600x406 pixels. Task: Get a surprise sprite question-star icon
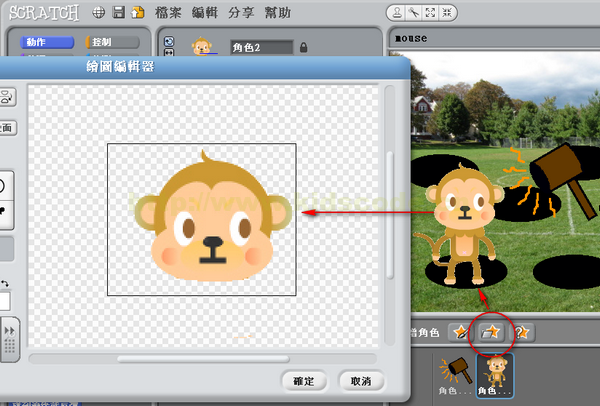(x=522, y=332)
